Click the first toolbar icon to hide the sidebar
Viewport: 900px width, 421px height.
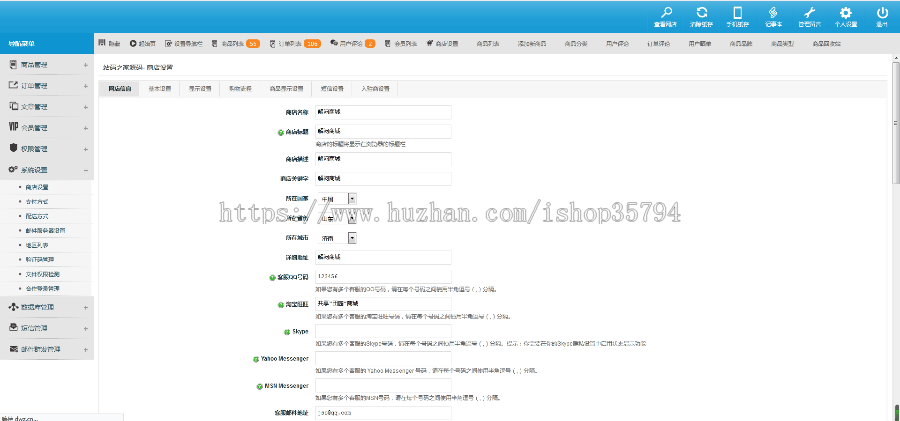tap(102, 43)
